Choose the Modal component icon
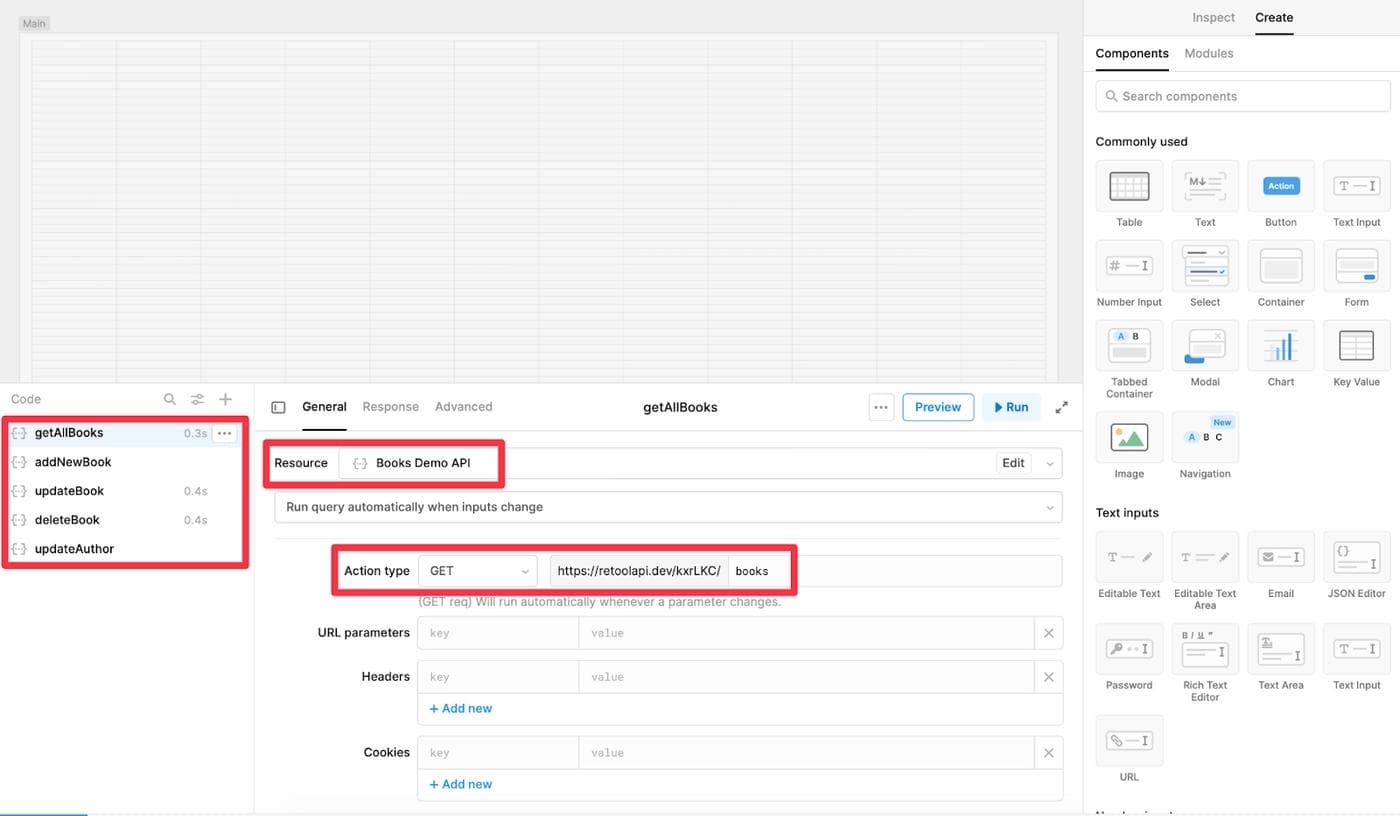 coord(1204,346)
